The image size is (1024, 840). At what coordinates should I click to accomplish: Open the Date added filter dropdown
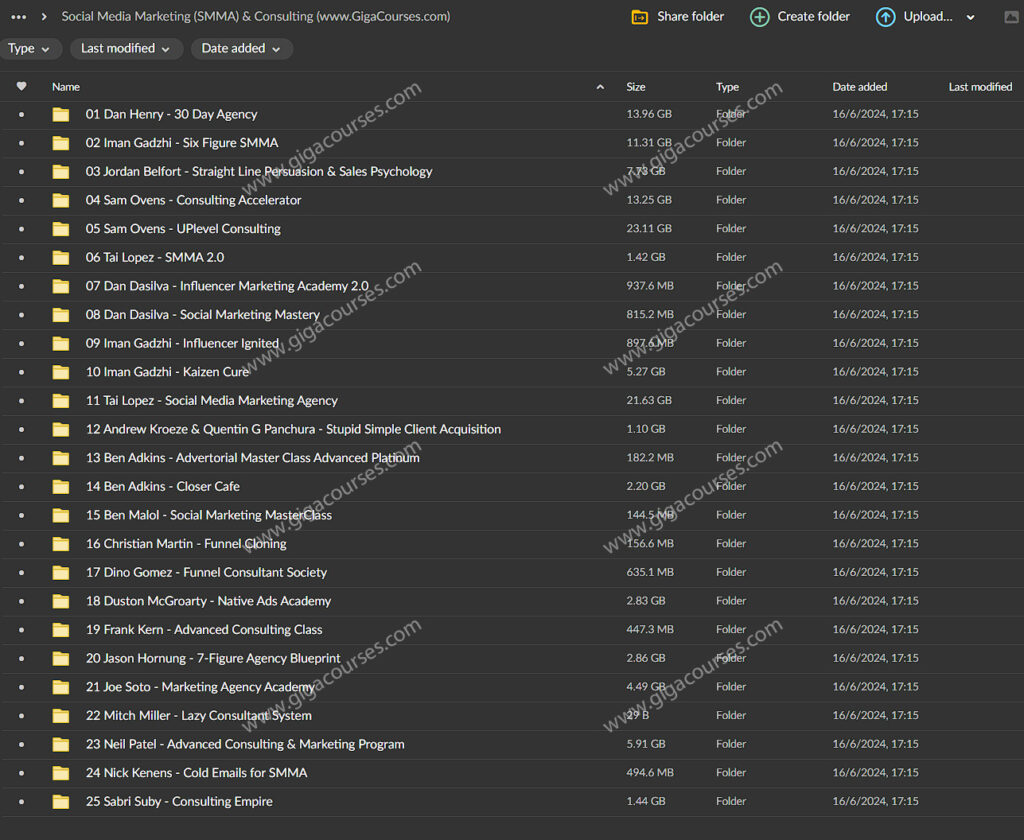[x=241, y=49]
